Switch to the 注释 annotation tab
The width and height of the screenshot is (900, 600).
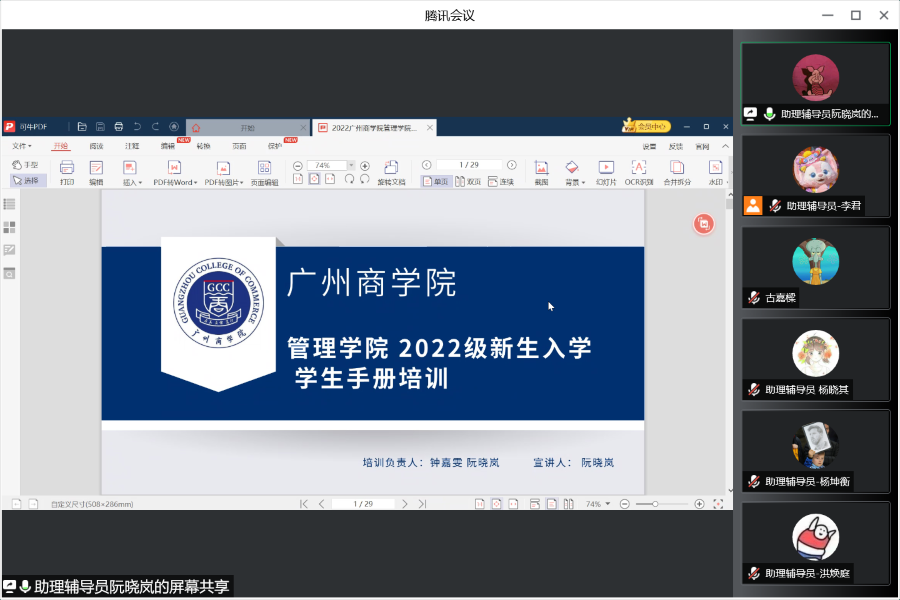pos(132,146)
